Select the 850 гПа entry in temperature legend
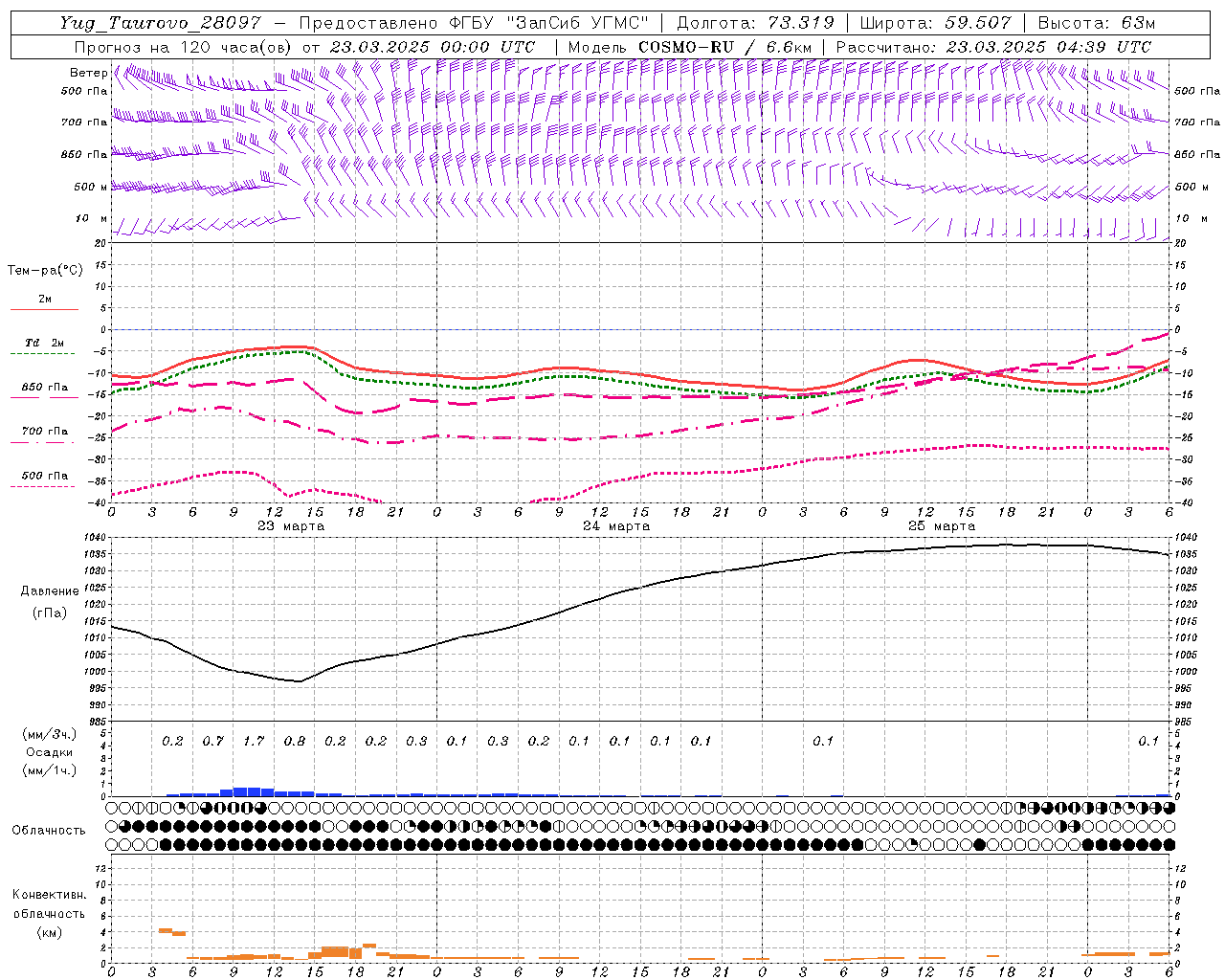The height and width of the screenshot is (980, 1225). 45,388
